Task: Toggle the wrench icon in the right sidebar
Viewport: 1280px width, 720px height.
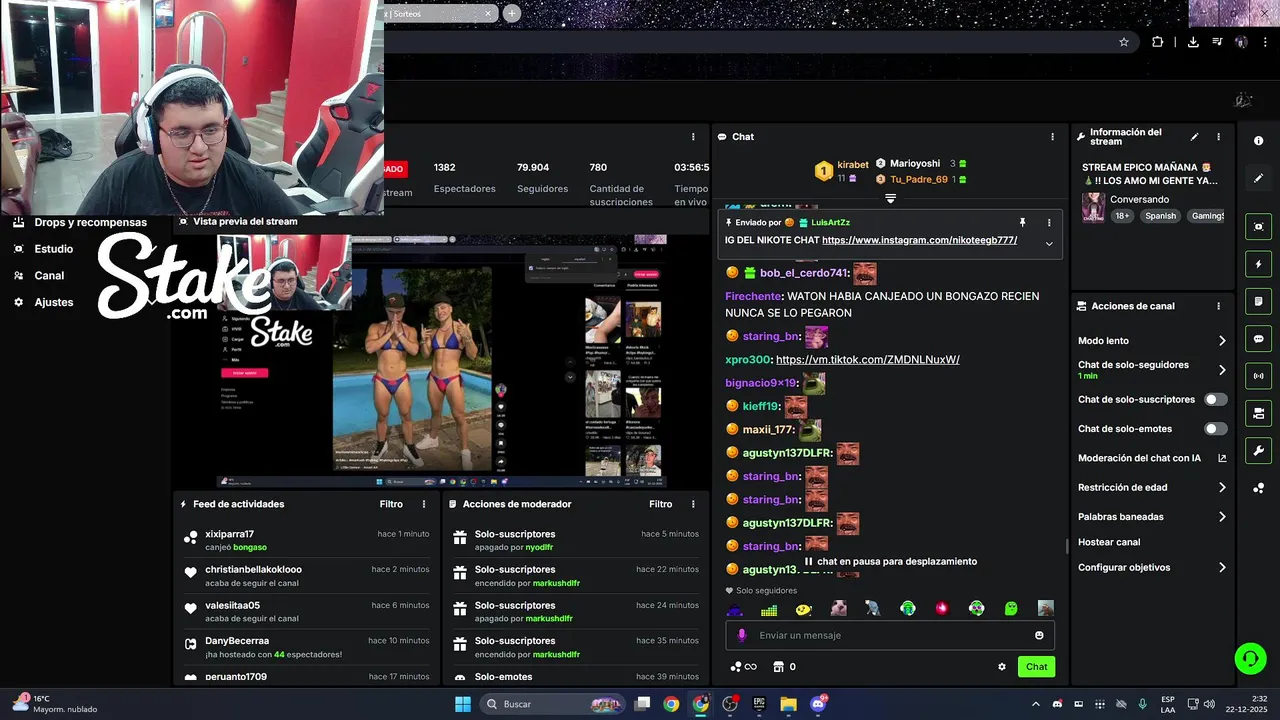Action: click(1258, 450)
